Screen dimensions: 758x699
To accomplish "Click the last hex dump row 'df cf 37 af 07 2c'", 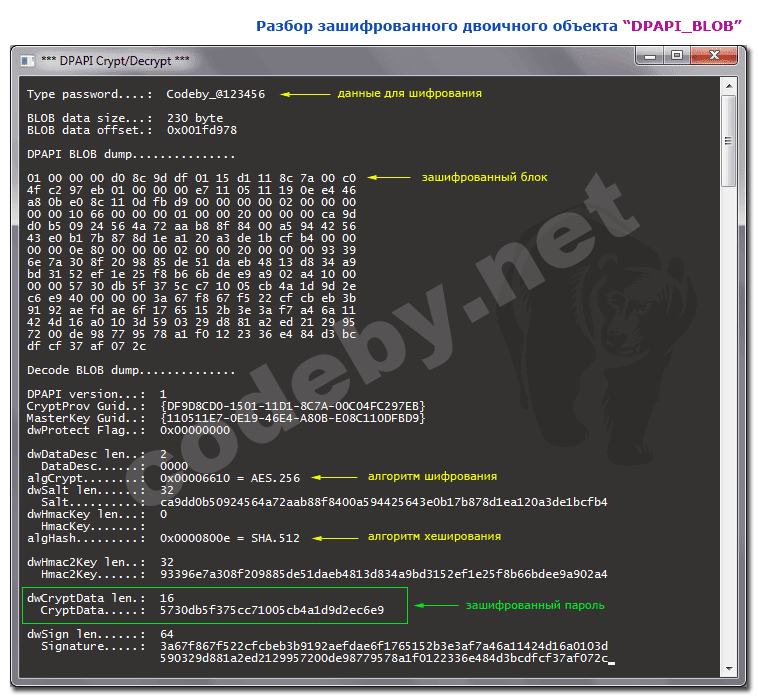I will 87,346.
